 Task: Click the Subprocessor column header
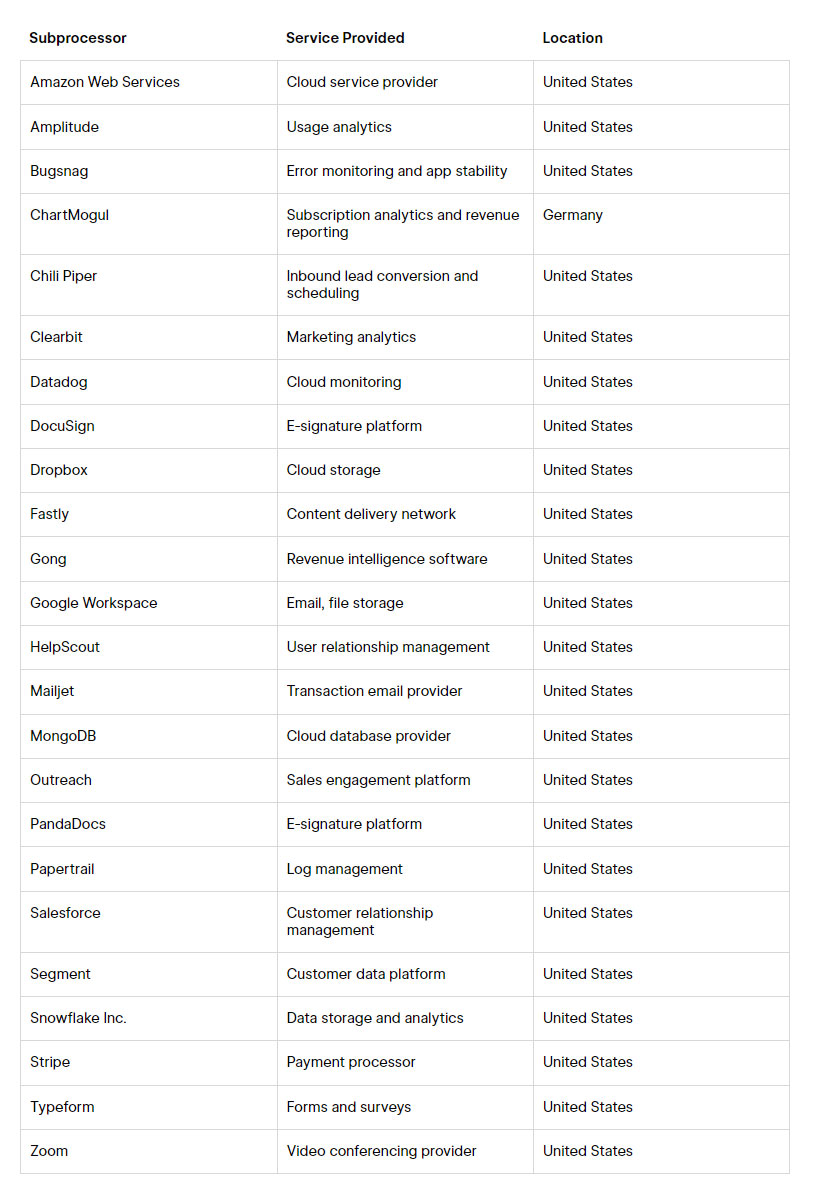point(78,38)
